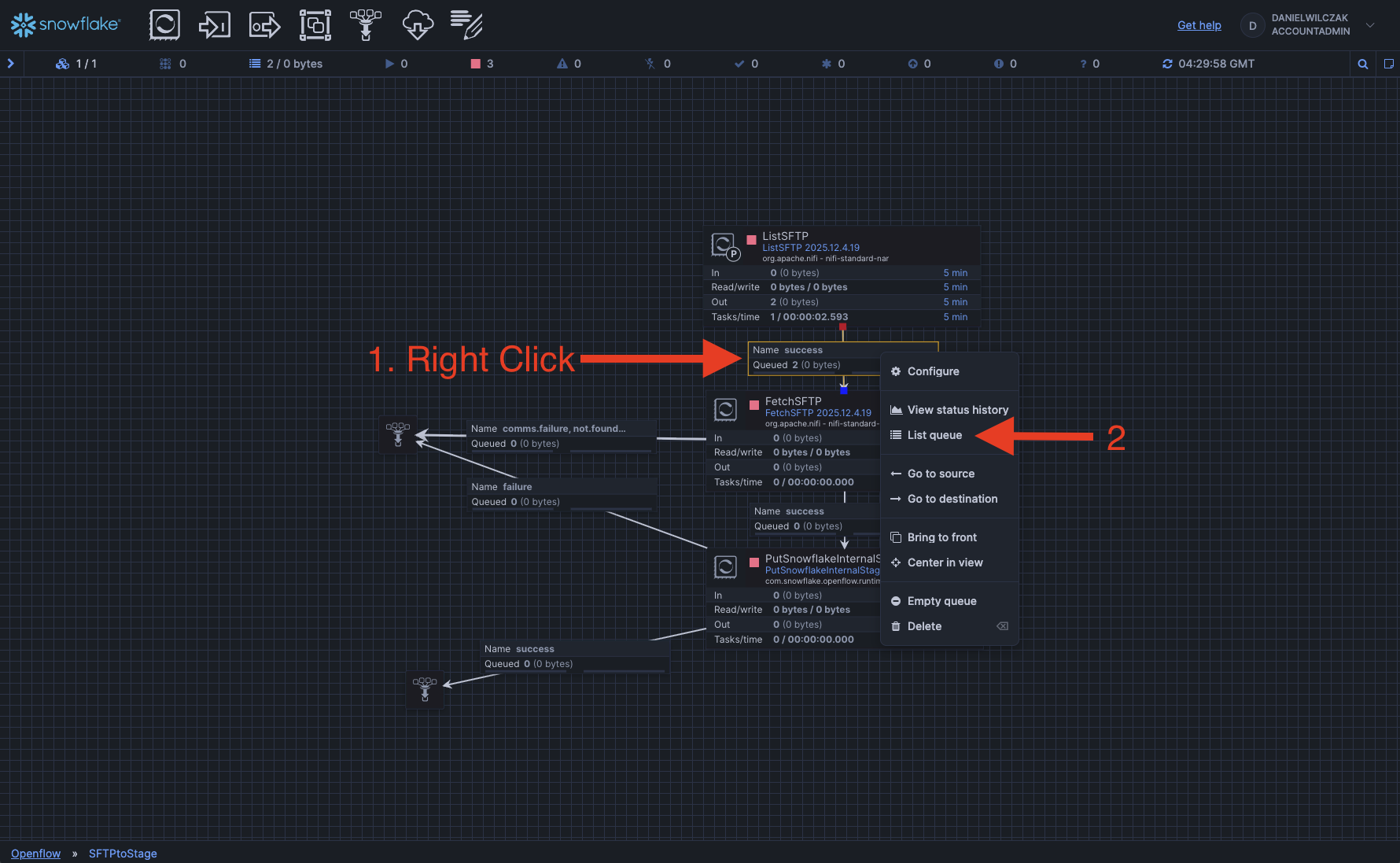Click the upper funnel on the canvas
This screenshot has height=863, width=1400.
tap(398, 434)
